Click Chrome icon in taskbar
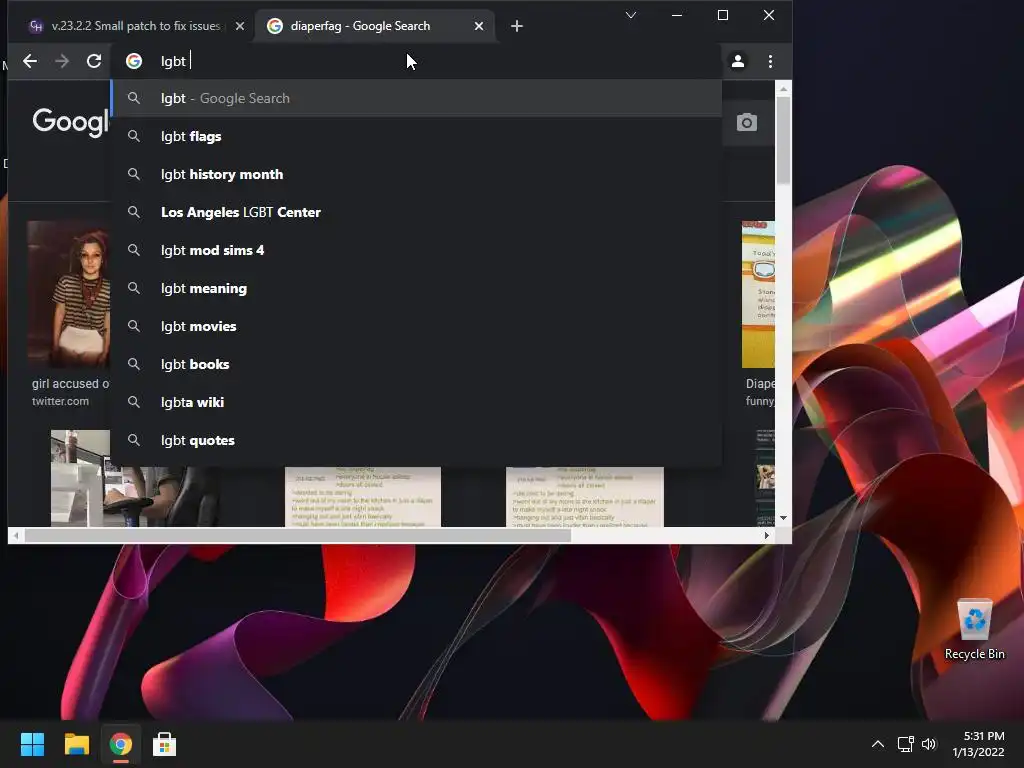The width and height of the screenshot is (1024, 768). pyautogui.click(x=120, y=744)
